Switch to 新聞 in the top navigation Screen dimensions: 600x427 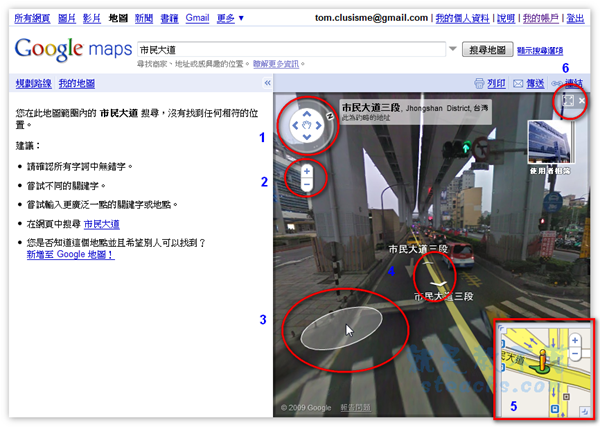point(144,18)
